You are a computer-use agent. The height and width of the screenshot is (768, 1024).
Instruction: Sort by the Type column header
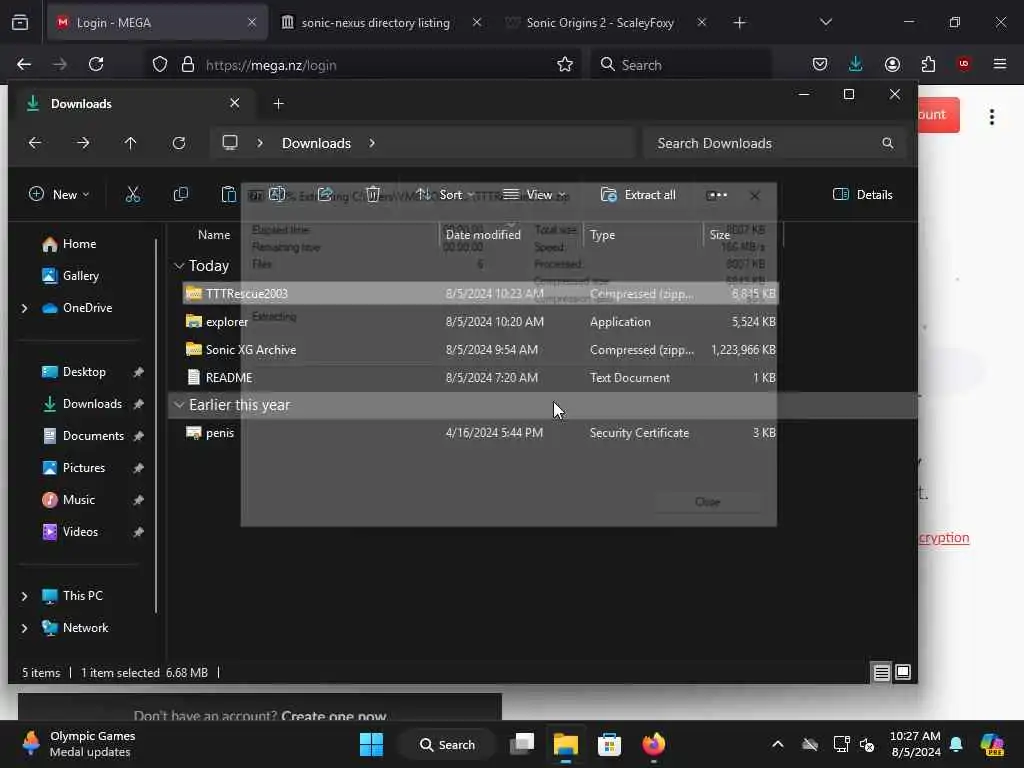pyautogui.click(x=602, y=235)
